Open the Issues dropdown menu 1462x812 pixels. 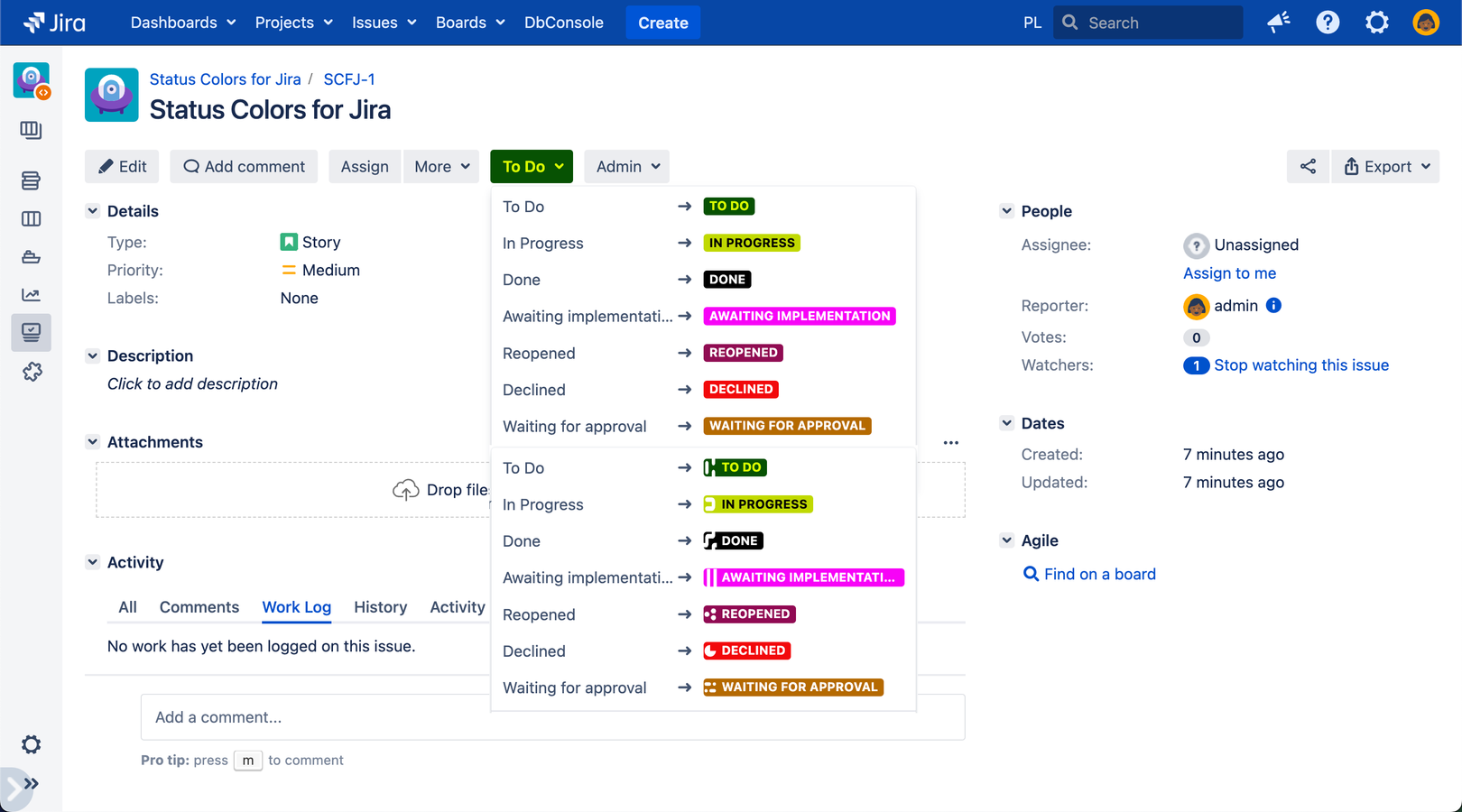[384, 23]
